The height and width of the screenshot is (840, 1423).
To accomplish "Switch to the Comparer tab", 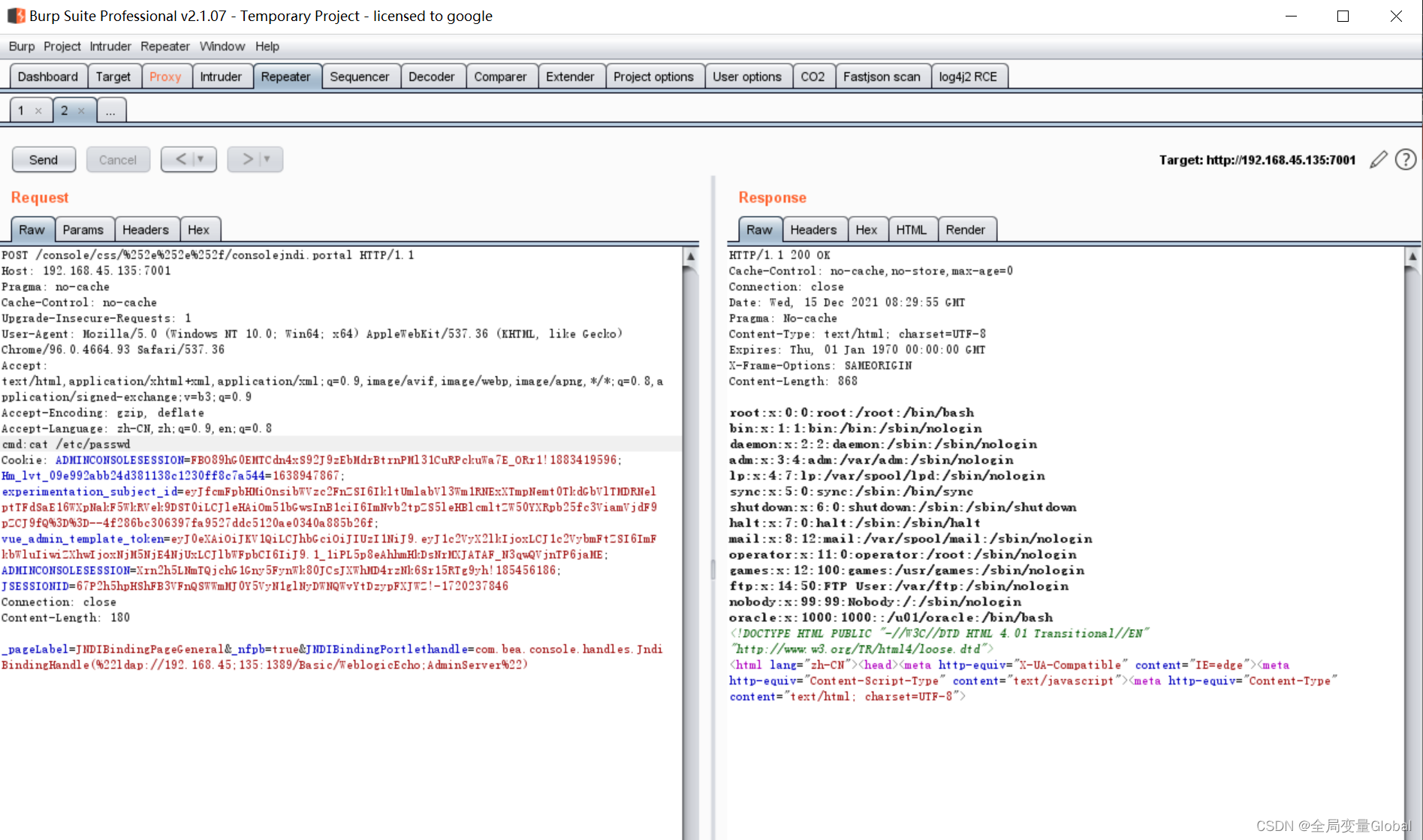I will pos(500,77).
